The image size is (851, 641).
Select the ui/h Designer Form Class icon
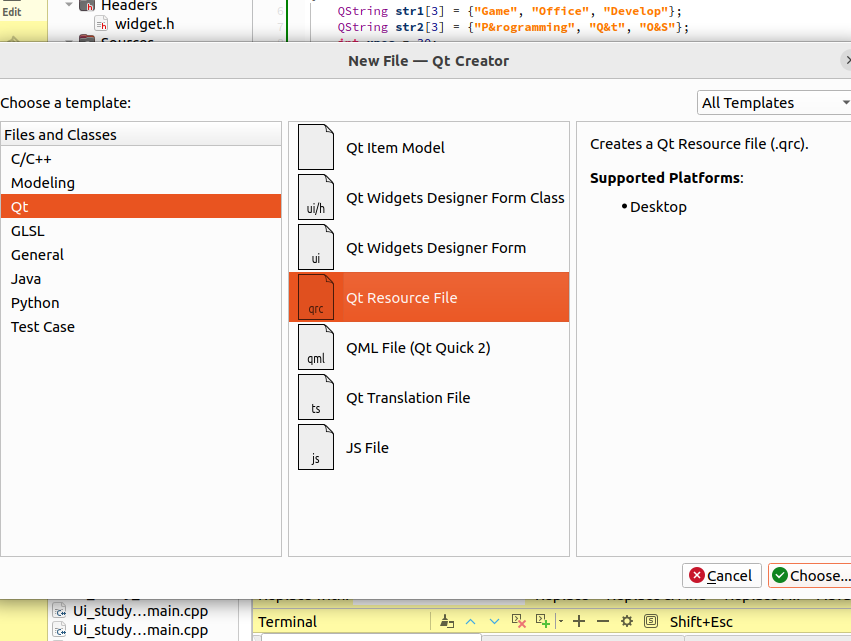[x=316, y=197]
